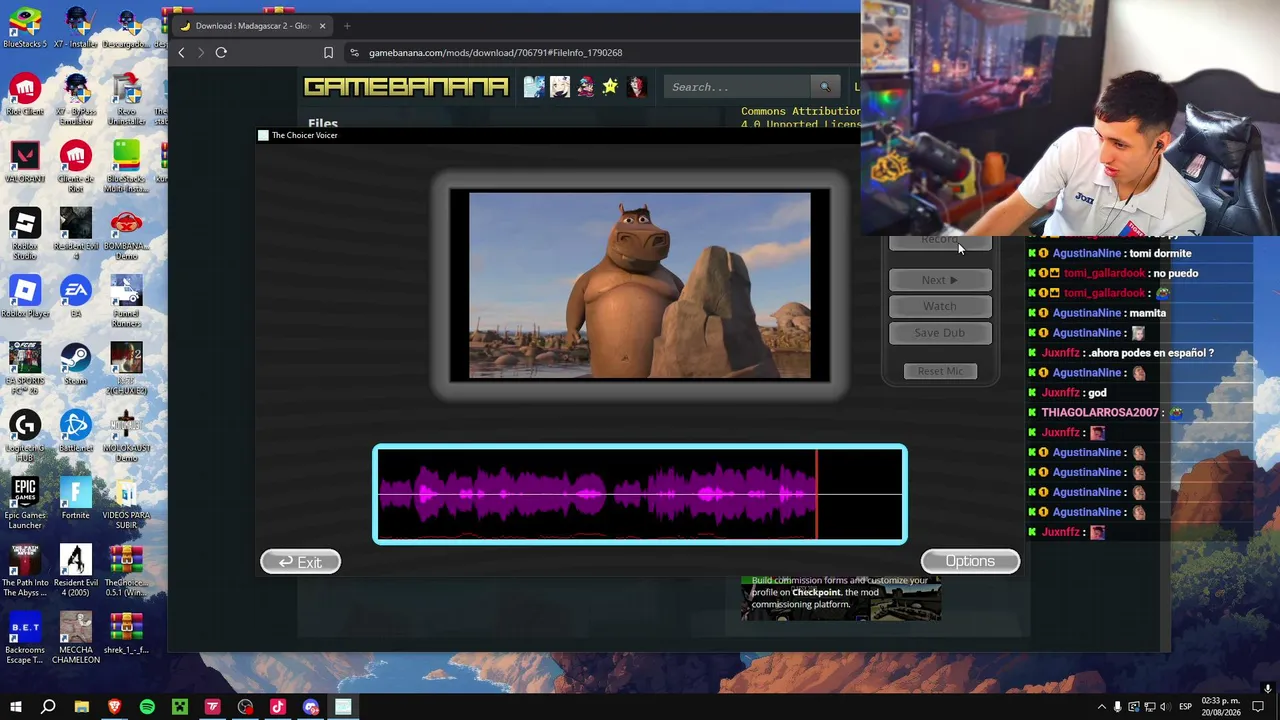Open the taskbar clock and date
Viewport: 1280px width, 720px height.
(1221, 707)
